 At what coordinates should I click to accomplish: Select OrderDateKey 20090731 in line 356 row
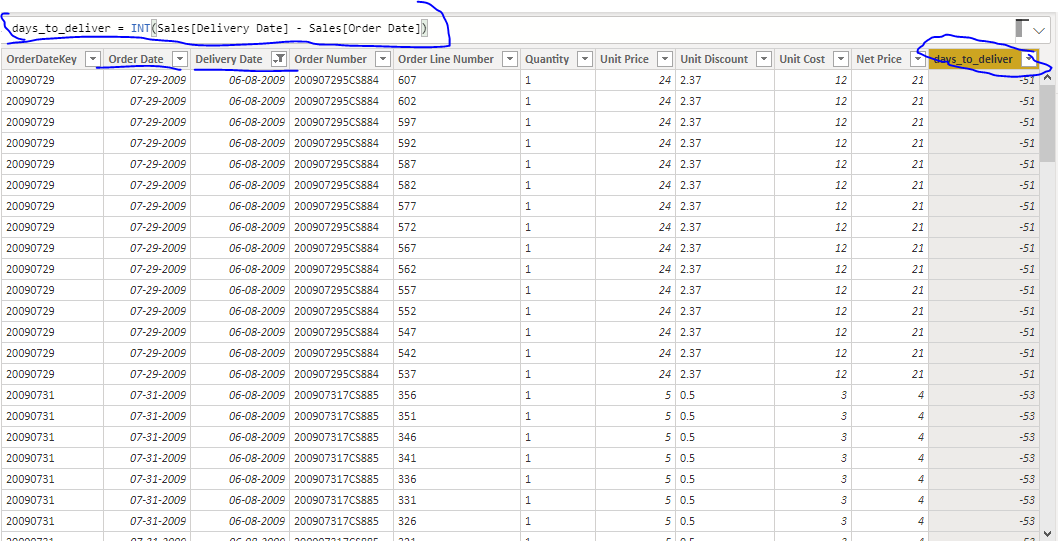52,395
